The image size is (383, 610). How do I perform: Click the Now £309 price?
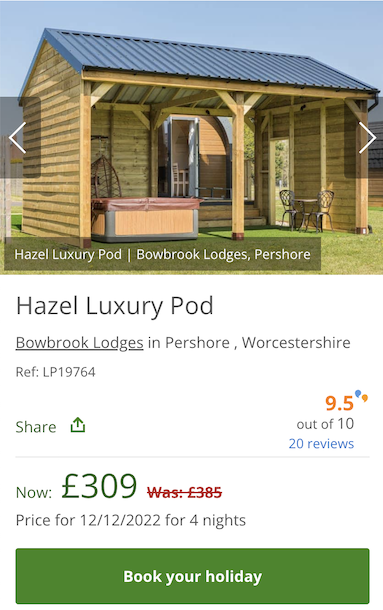coord(99,486)
